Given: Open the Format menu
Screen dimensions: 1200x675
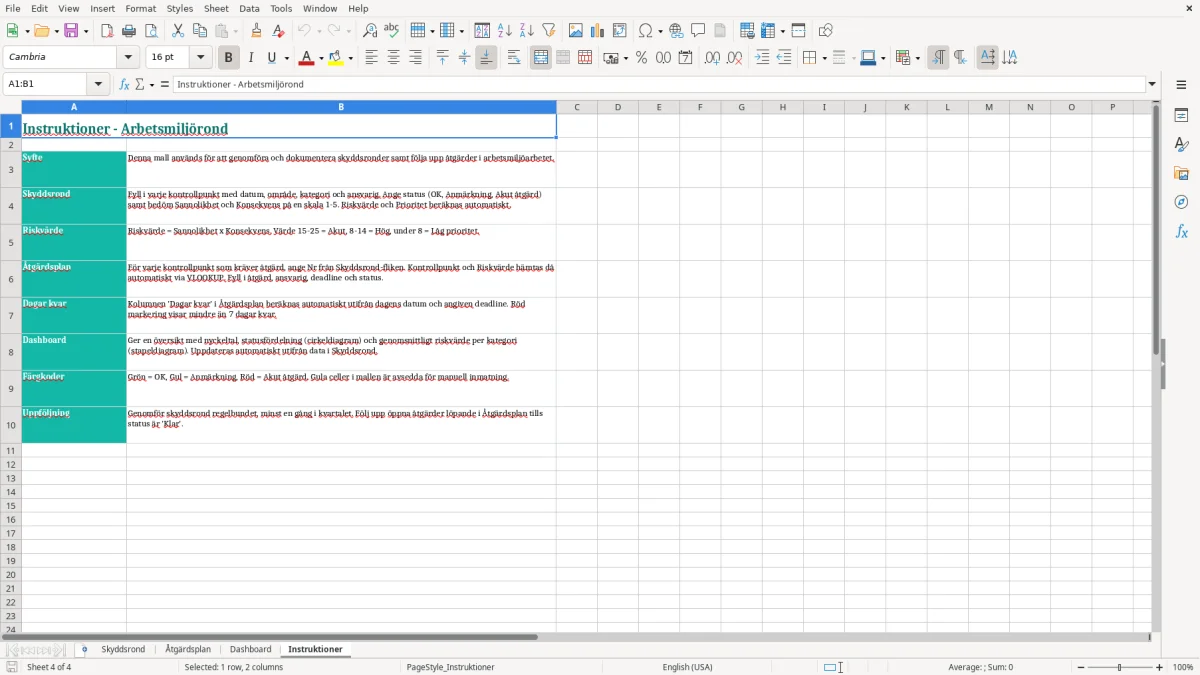Looking at the screenshot, I should [x=141, y=8].
